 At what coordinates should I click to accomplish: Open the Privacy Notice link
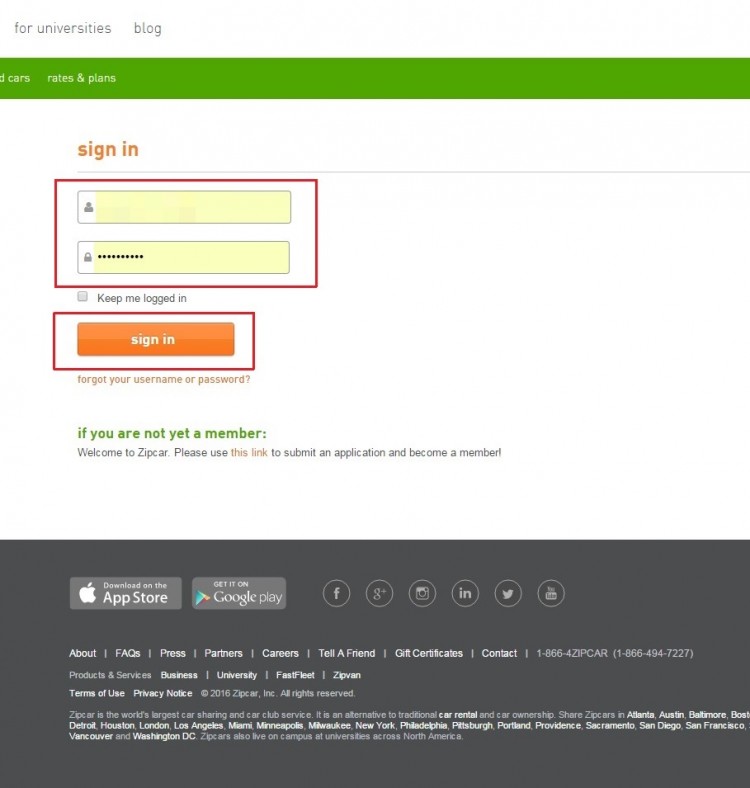(x=163, y=693)
